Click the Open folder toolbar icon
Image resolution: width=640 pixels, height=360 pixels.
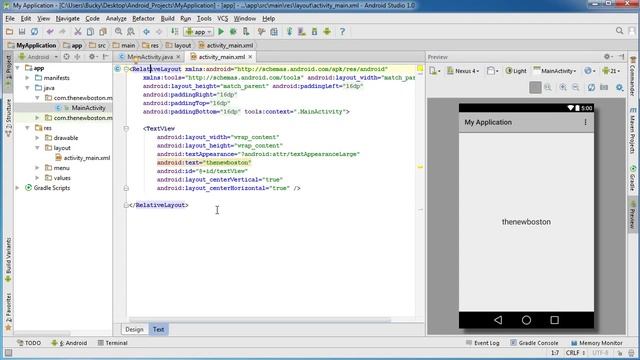(x=9, y=32)
